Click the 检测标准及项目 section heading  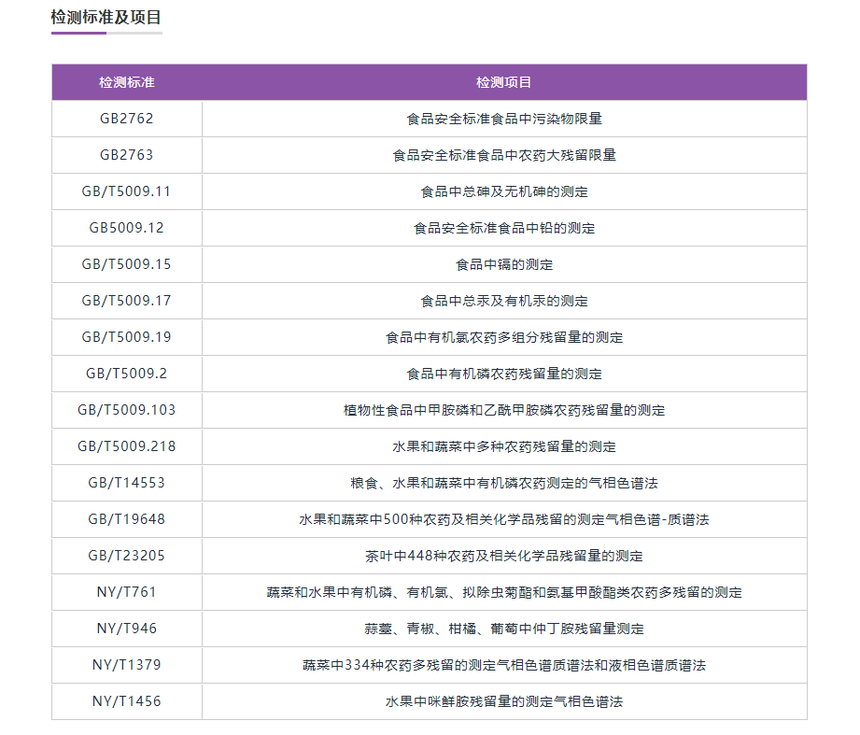tap(106, 17)
